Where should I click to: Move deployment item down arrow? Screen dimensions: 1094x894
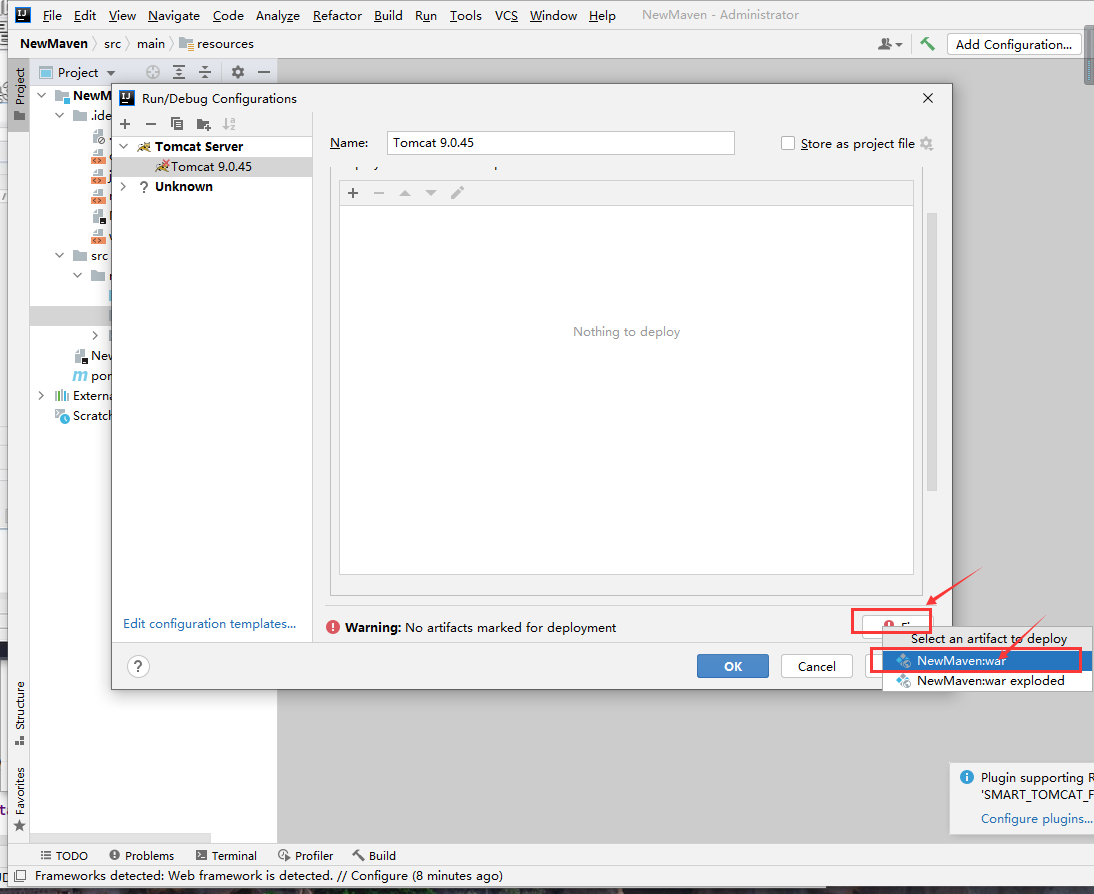(431, 193)
